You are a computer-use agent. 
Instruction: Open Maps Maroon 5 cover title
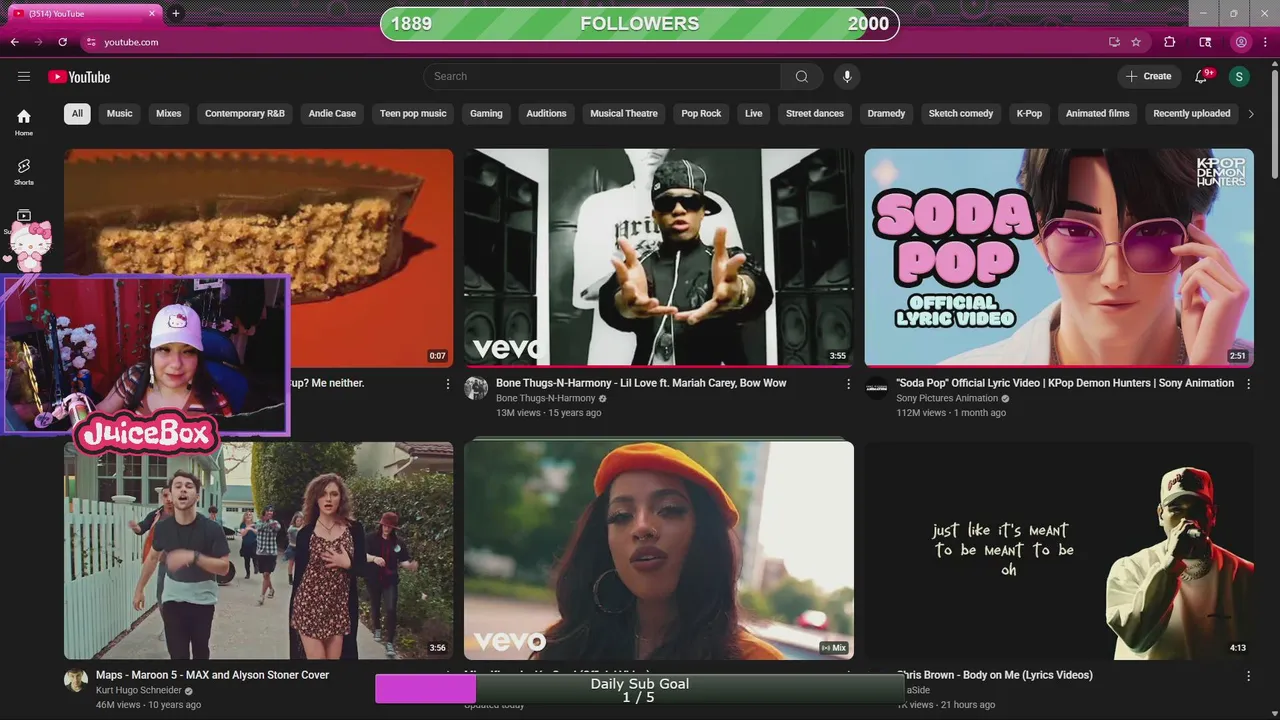click(212, 675)
